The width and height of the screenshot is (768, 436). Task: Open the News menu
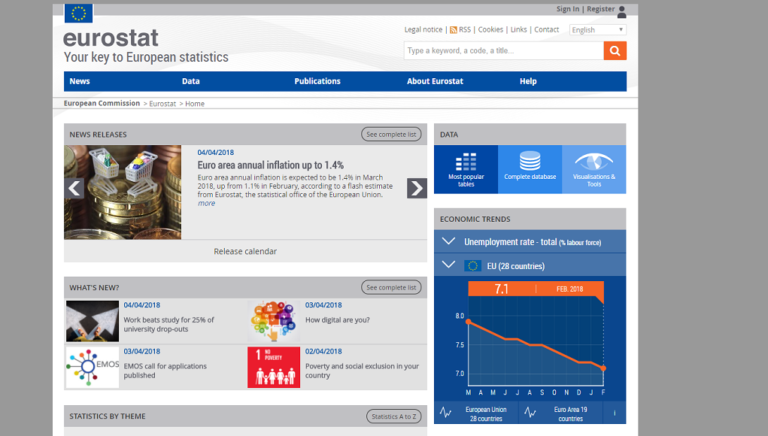point(79,81)
